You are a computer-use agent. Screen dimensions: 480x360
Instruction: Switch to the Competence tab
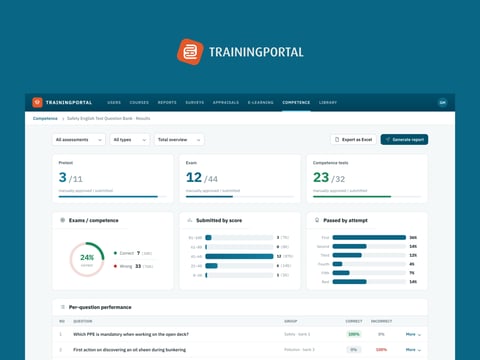(x=296, y=102)
